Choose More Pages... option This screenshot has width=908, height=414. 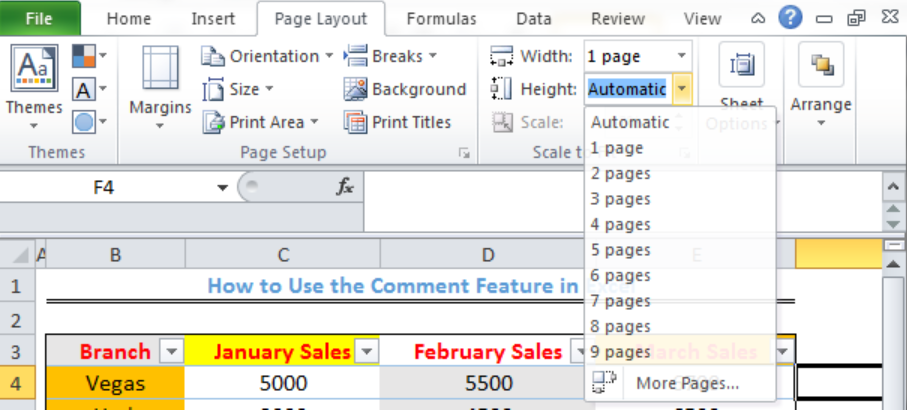680,383
